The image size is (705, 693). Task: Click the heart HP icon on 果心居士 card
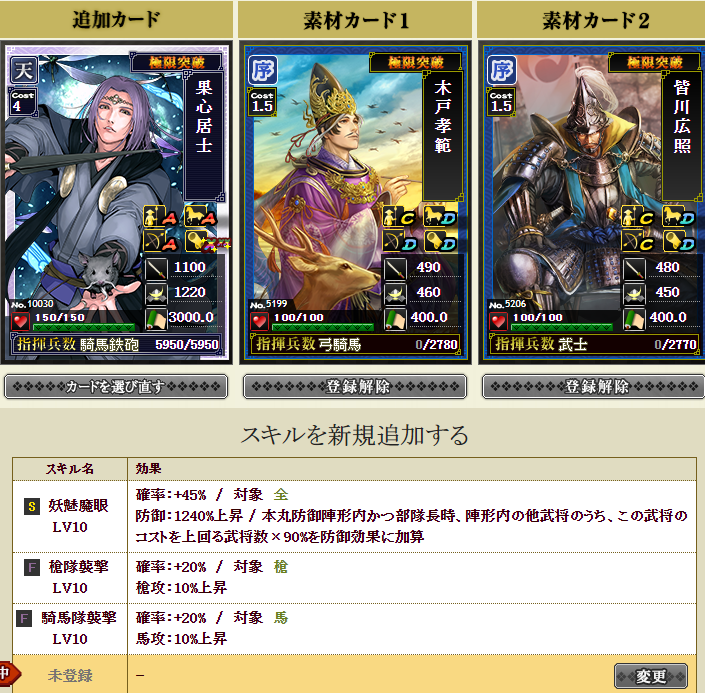pyautogui.click(x=20, y=322)
